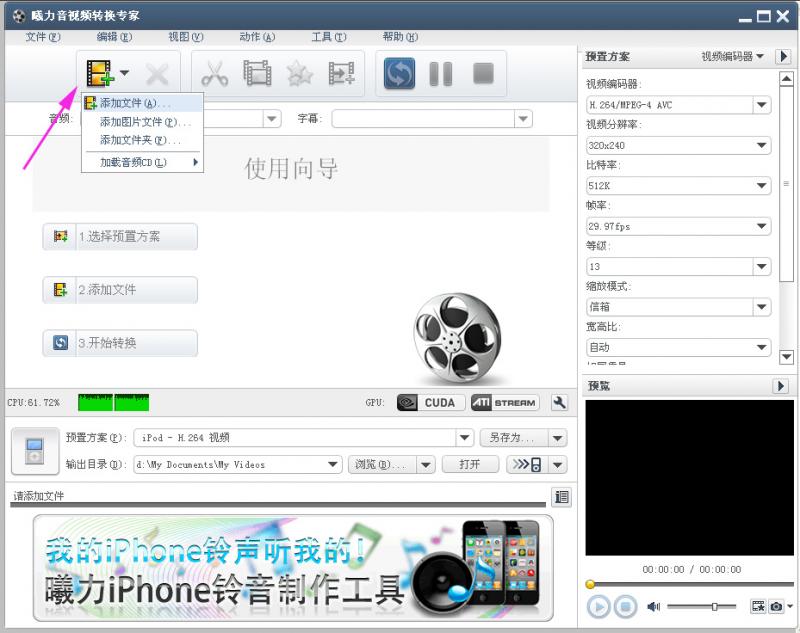Click the iPhone ringtone maker banner
Screen dimensions: 800x633
(x=293, y=568)
